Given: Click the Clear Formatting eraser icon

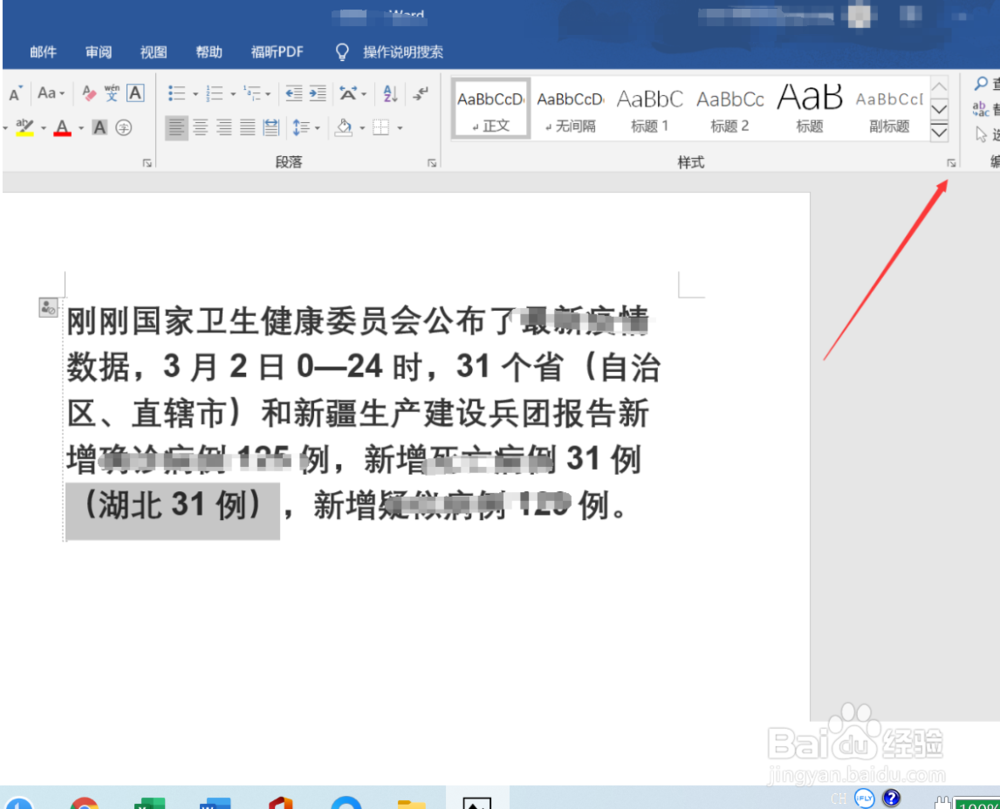Looking at the screenshot, I should click(89, 93).
